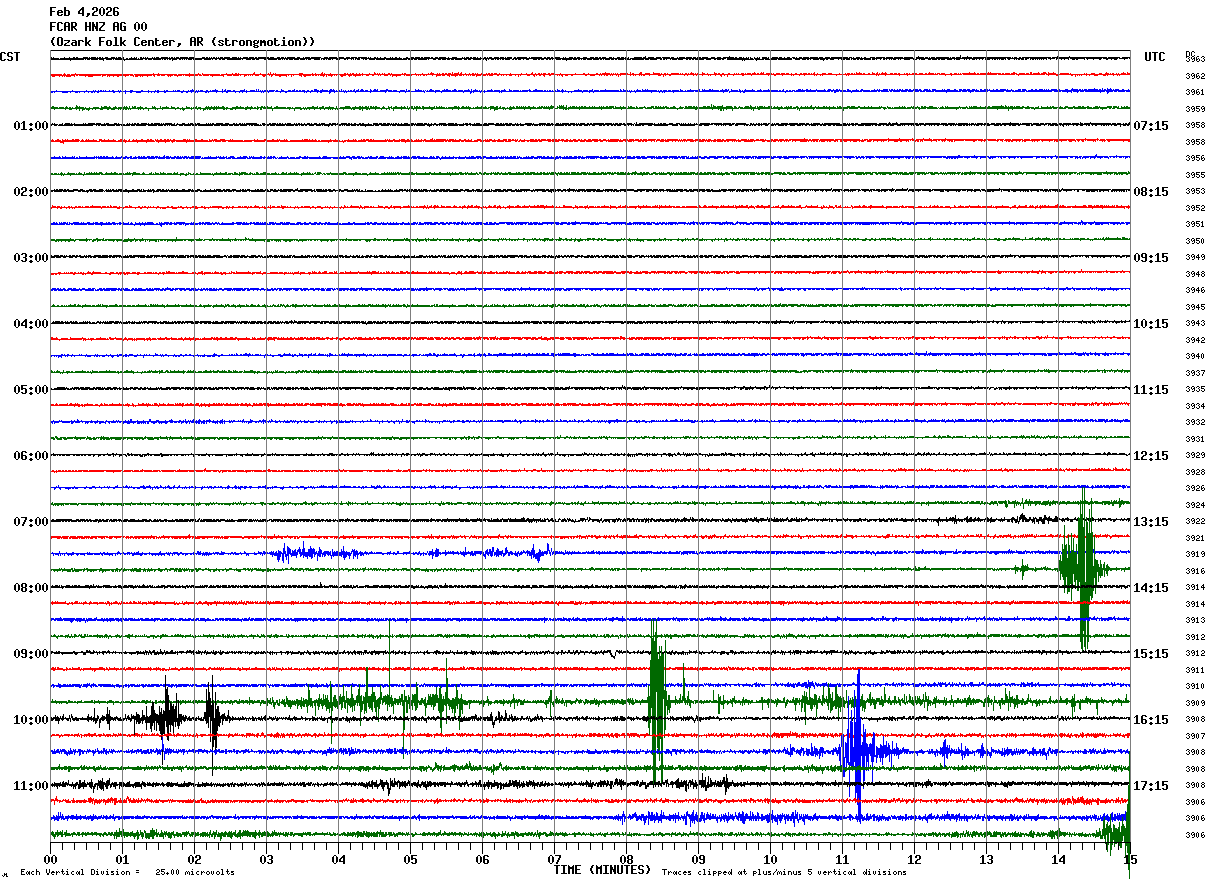Click the DC offset value '3953'
This screenshot has width=1210, height=886.
(x=1195, y=191)
